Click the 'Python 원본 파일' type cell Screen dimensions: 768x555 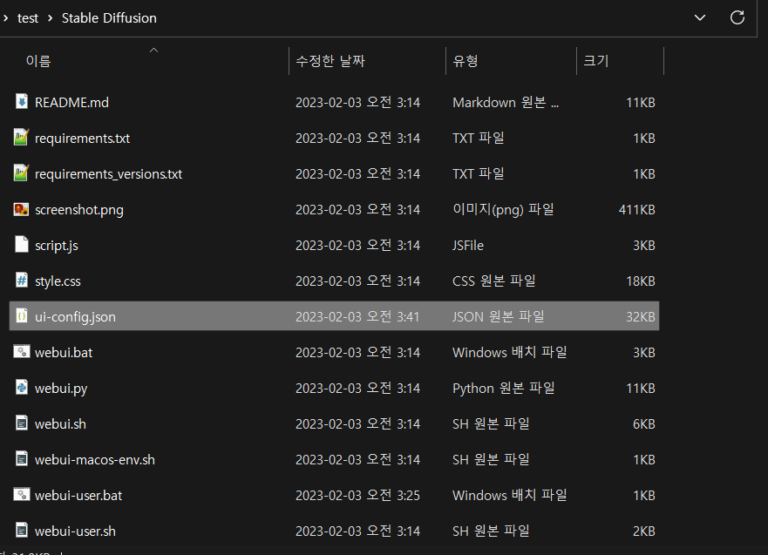[x=504, y=388]
